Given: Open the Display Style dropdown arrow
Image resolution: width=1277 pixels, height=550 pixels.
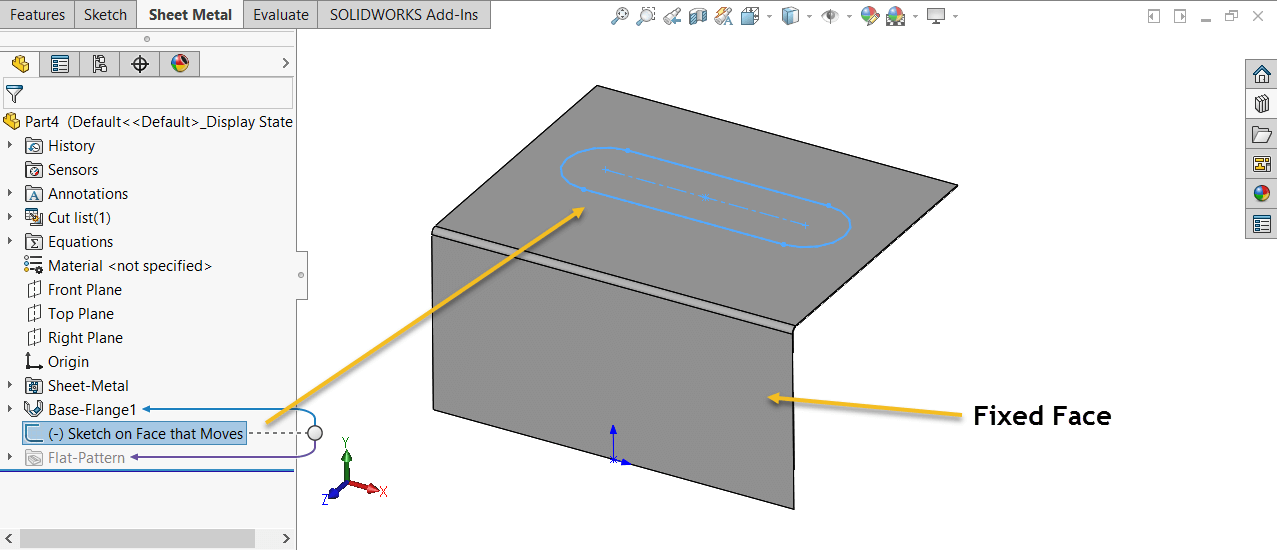Looking at the screenshot, I should (808, 16).
